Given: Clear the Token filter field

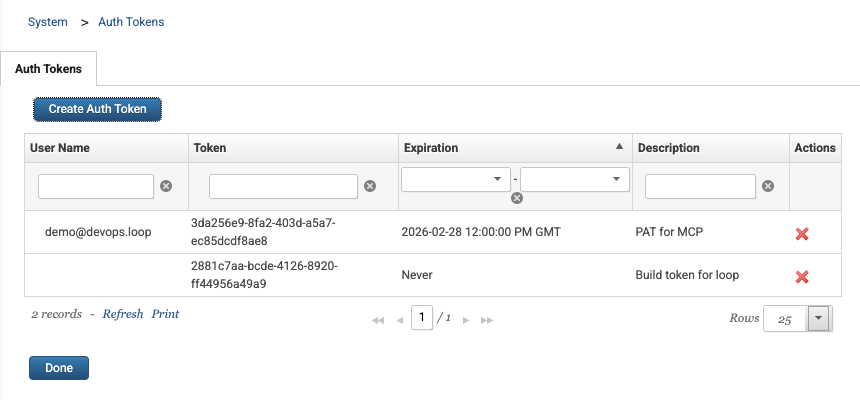Looking at the screenshot, I should pos(370,186).
